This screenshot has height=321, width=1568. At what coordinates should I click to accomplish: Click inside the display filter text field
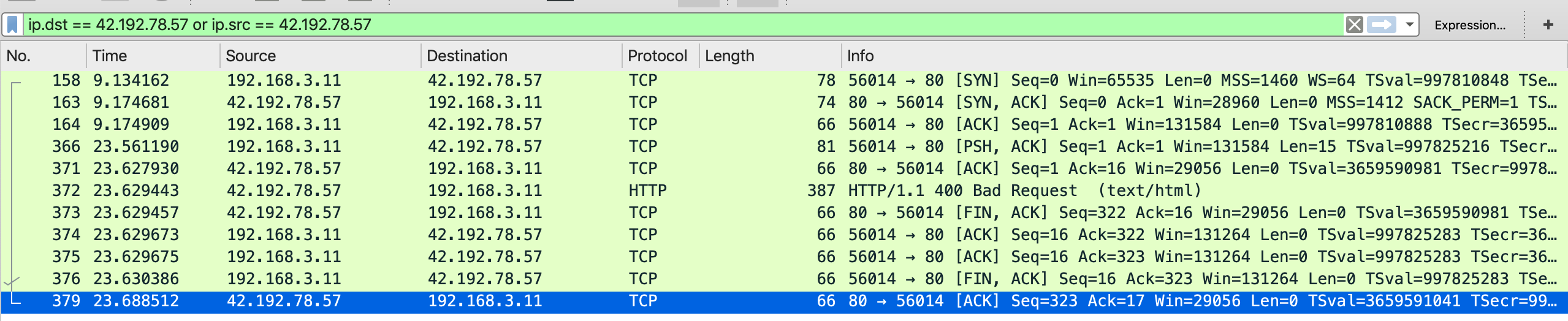[674, 25]
